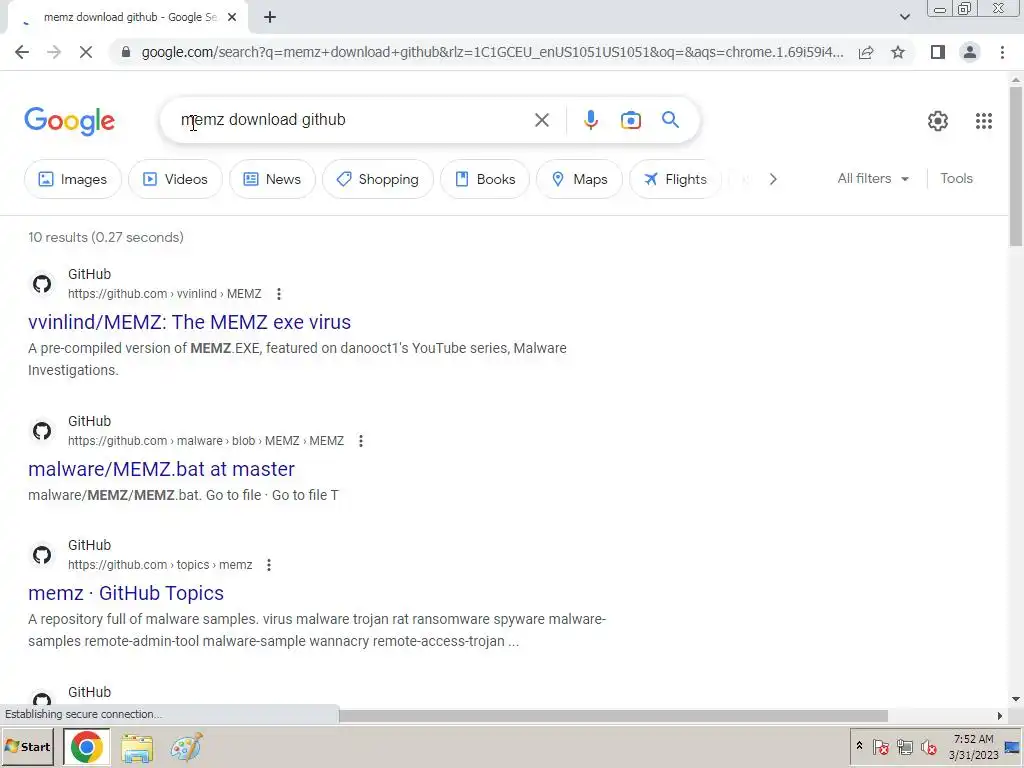This screenshot has width=1024, height=768.
Task: Open the Paint taskbar icon
Action: point(186,748)
